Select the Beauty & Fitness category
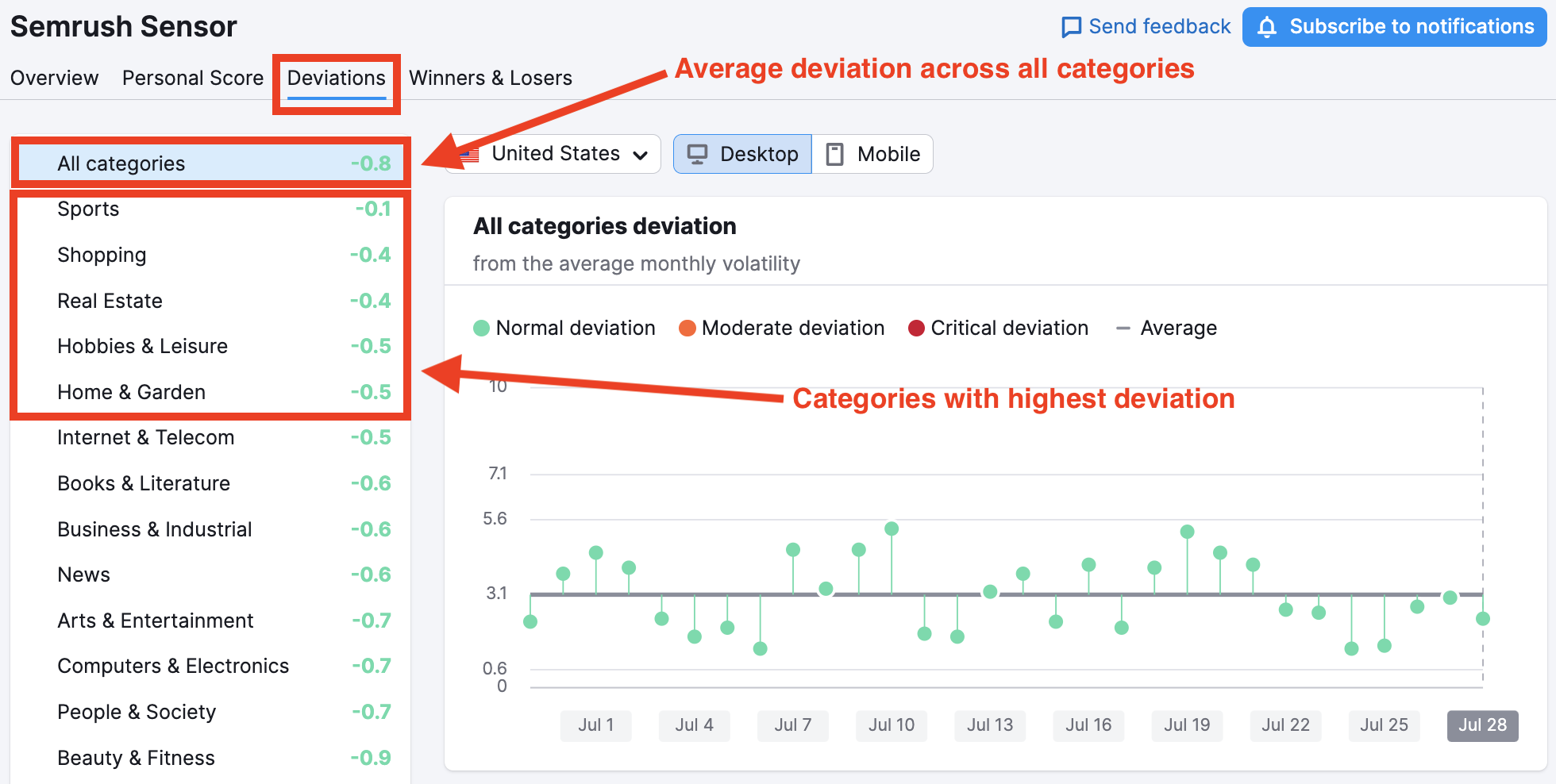Viewport: 1556px width, 784px height. pos(136,758)
